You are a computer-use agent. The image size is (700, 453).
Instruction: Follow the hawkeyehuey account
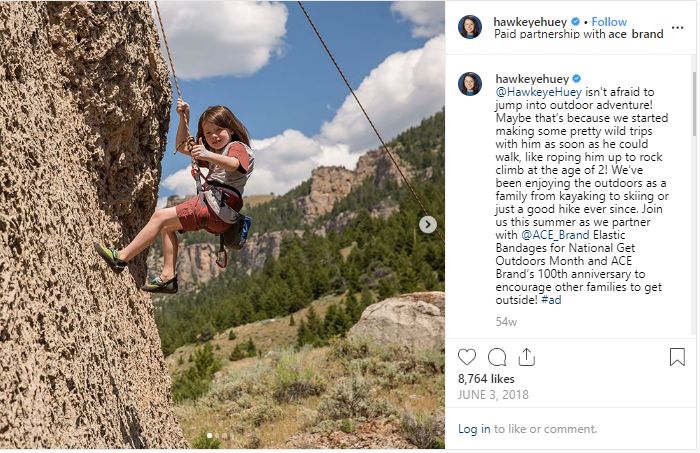609,21
